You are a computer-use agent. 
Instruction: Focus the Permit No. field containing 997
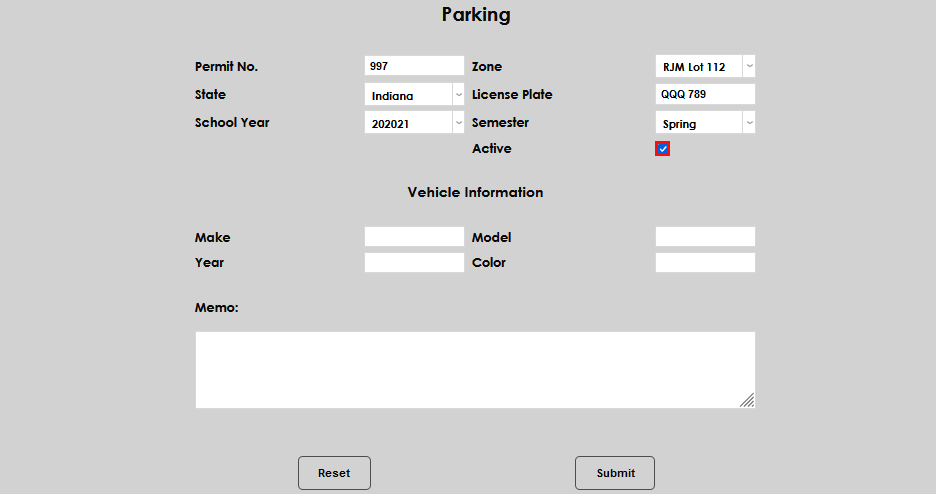click(x=414, y=66)
